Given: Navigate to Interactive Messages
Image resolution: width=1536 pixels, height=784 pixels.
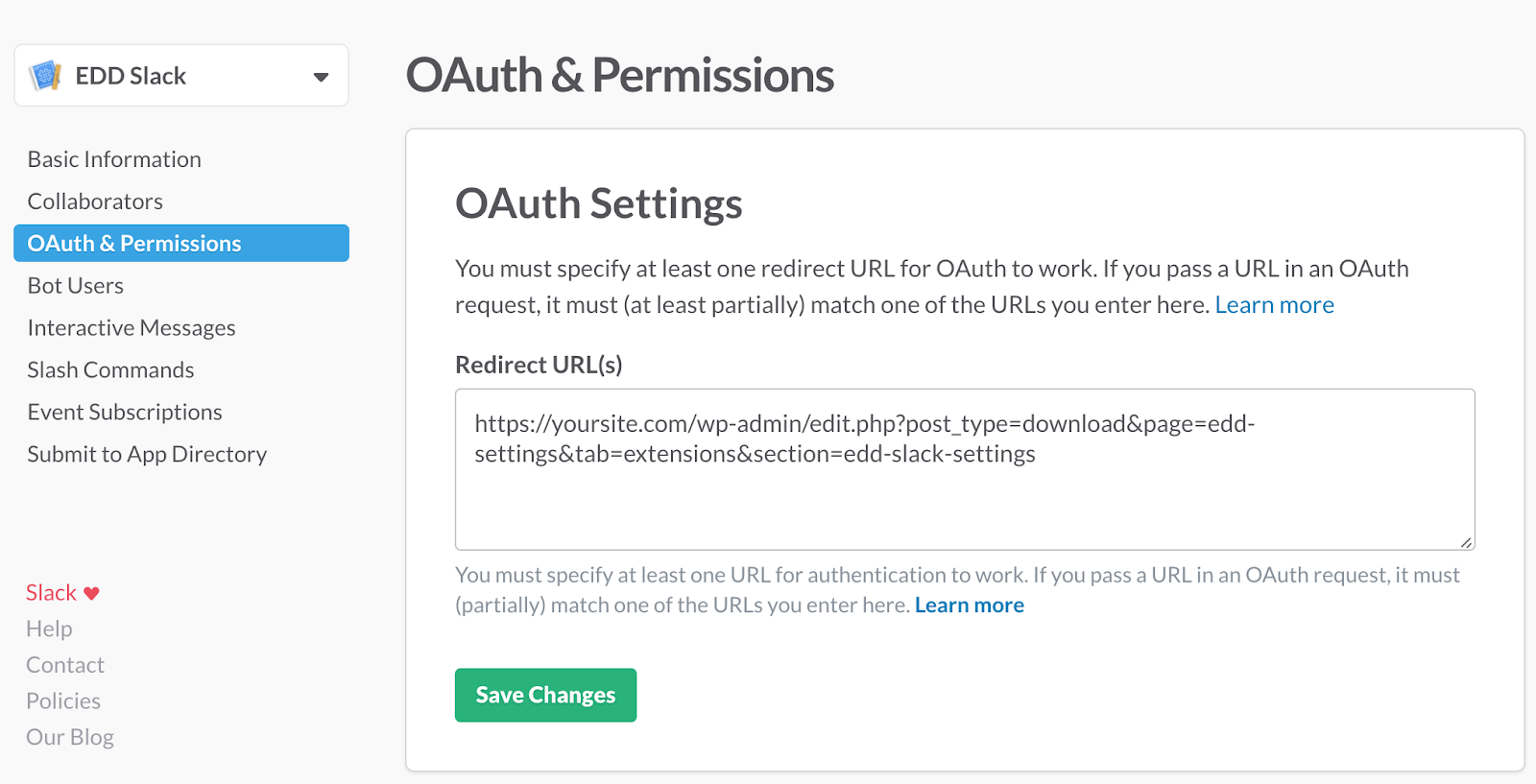Looking at the screenshot, I should (x=132, y=328).
